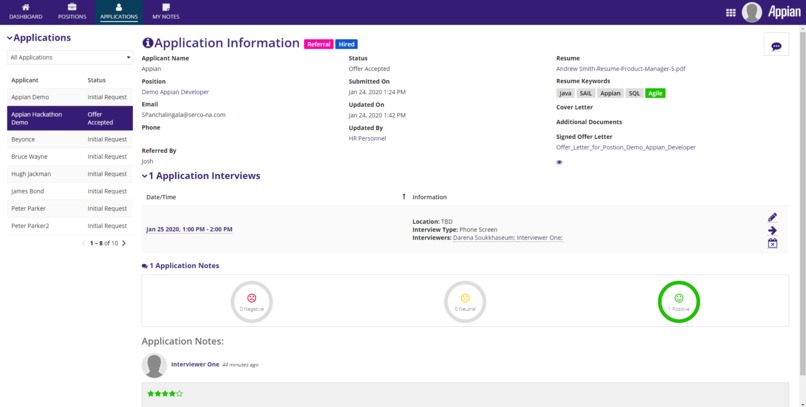
Task: Click Interviewer One name in notes
Action: pos(195,364)
